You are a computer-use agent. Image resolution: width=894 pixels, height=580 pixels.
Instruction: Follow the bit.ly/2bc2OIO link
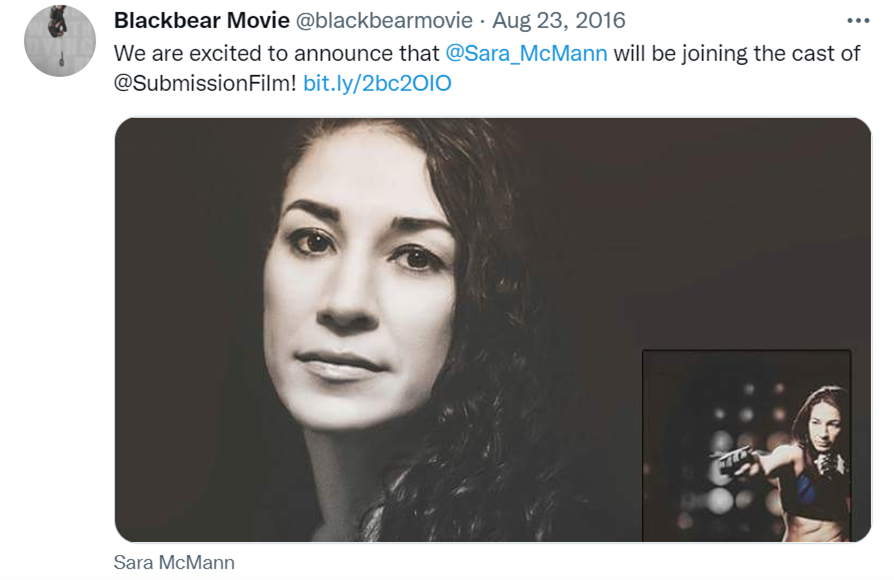coord(377,83)
